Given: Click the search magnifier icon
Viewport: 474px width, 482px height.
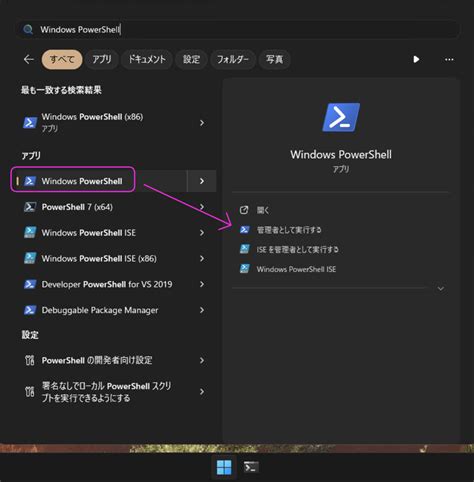Looking at the screenshot, I should coord(28,30).
